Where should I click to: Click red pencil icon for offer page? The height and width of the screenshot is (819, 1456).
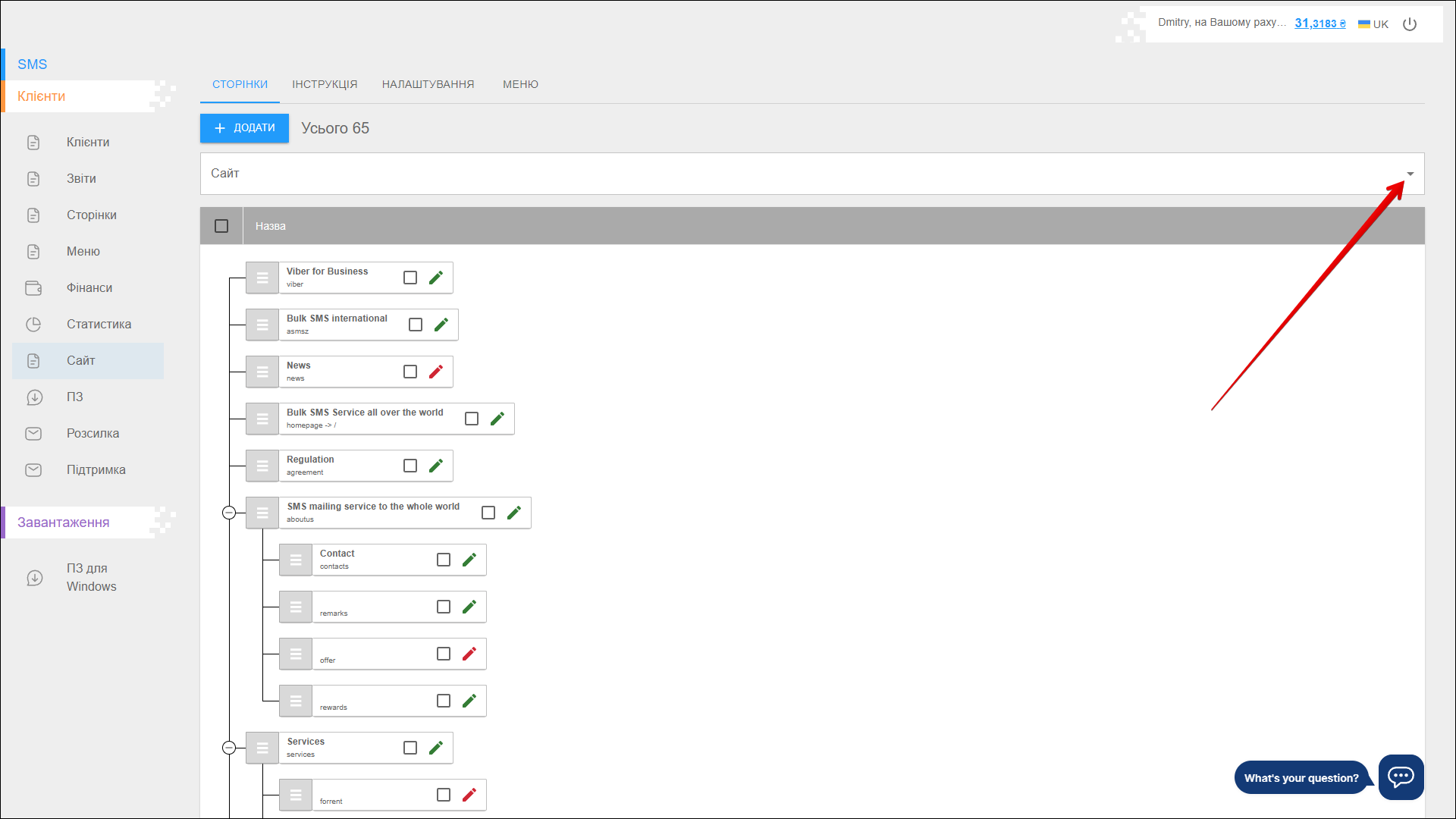click(469, 654)
